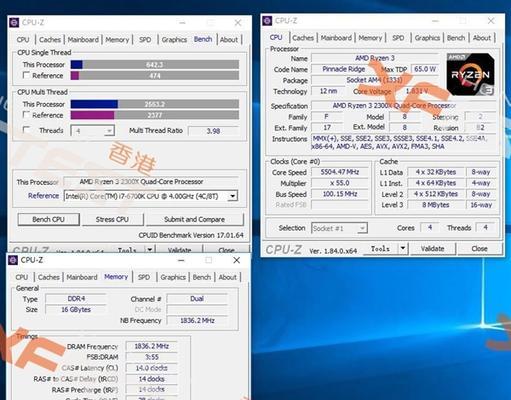
Task: Click the FSB:DRAM value 3:55
Action: point(152,357)
